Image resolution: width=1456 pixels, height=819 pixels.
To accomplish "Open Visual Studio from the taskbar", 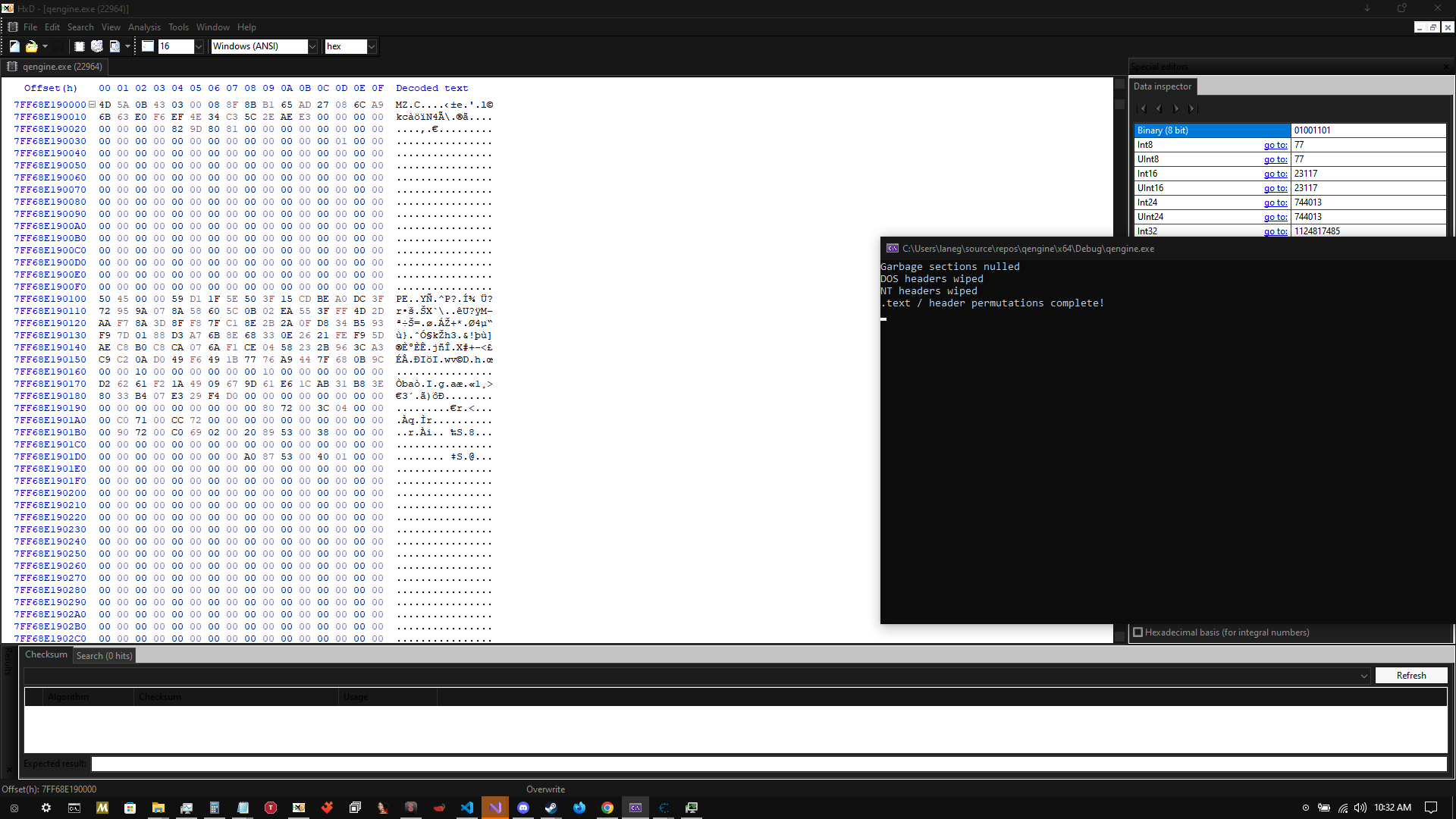I will 495,808.
